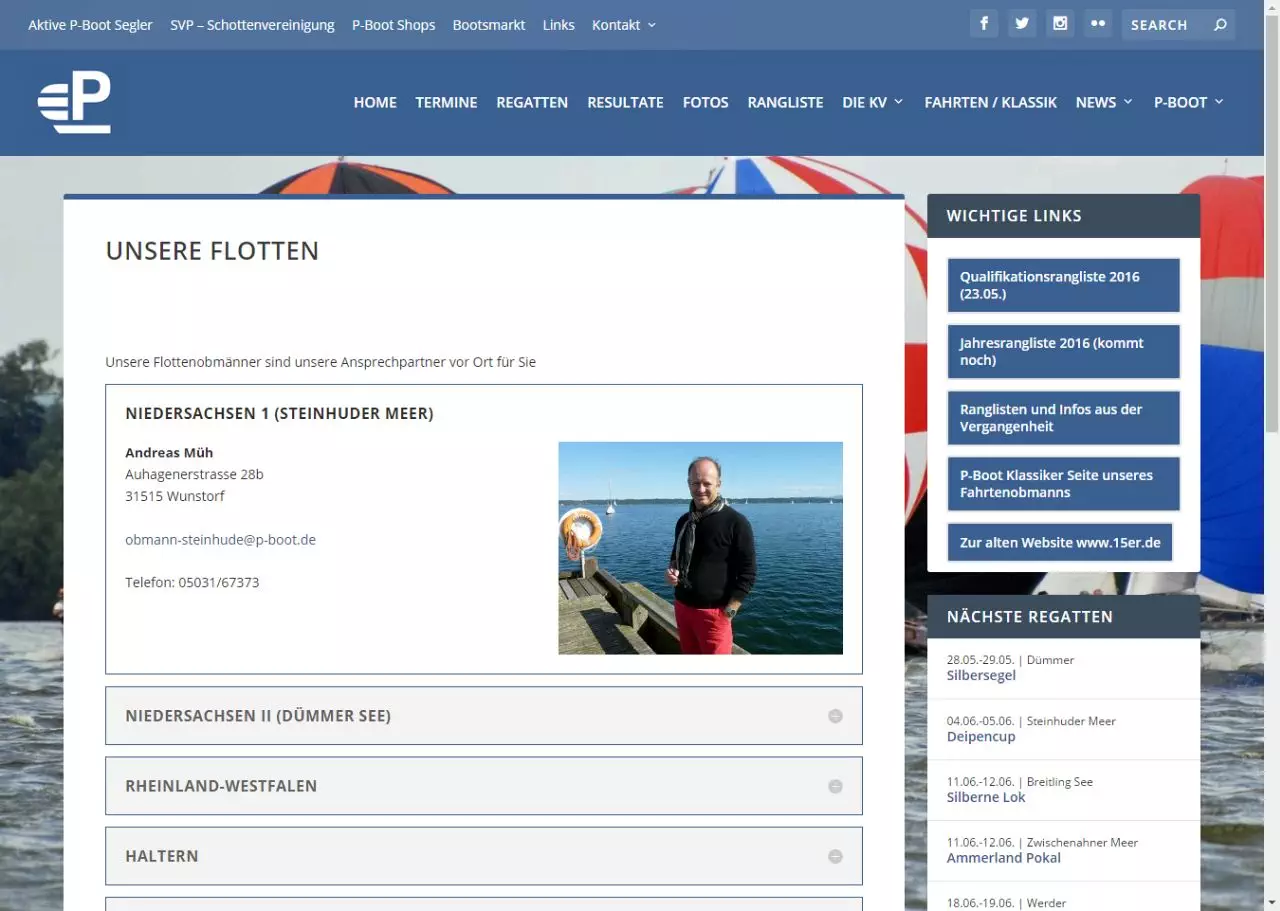Collapse the Niedersachsen 1 (Steinhuder Meer) heading

pyautogui.click(x=279, y=413)
